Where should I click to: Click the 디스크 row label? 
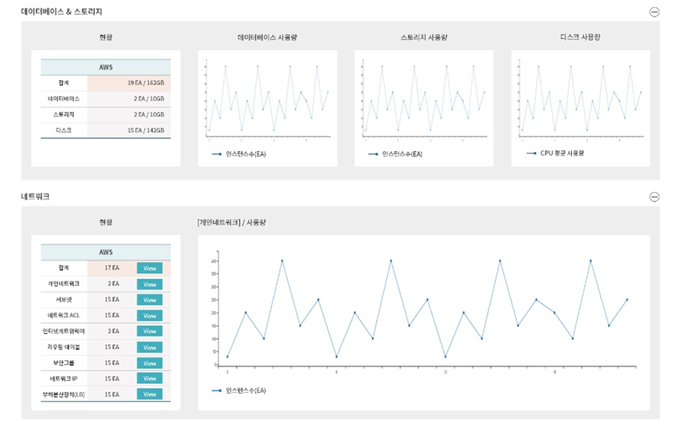(64, 130)
